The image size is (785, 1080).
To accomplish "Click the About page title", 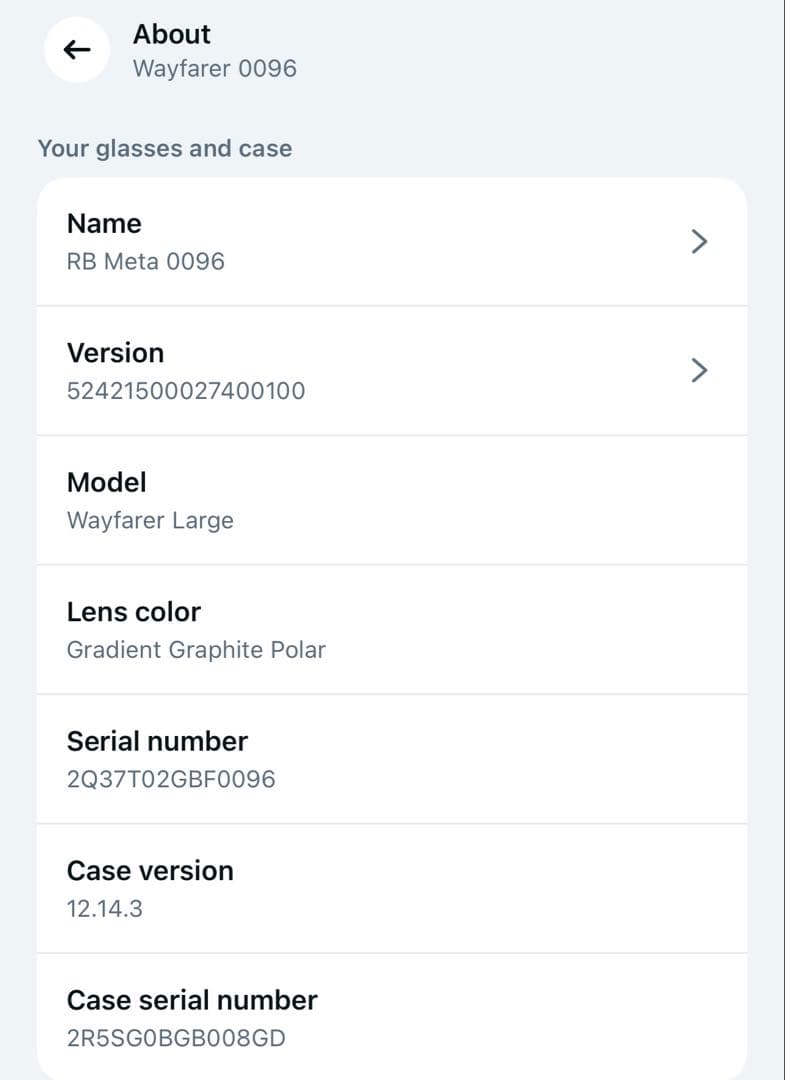I will 172,34.
